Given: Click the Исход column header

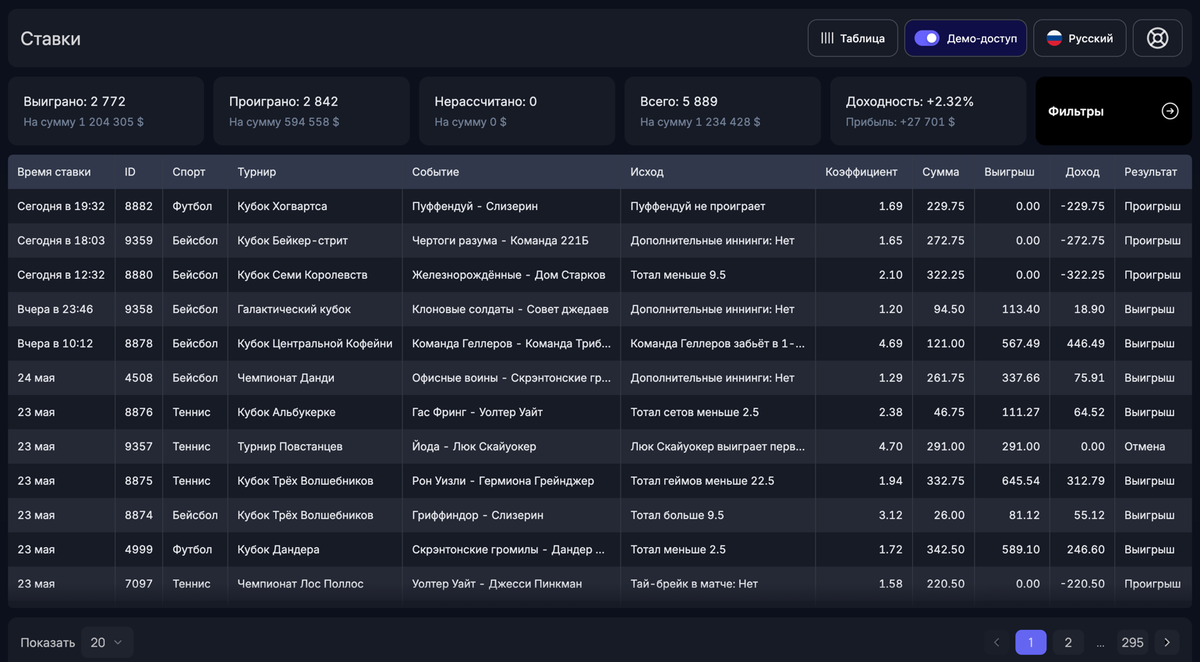Looking at the screenshot, I should 647,172.
